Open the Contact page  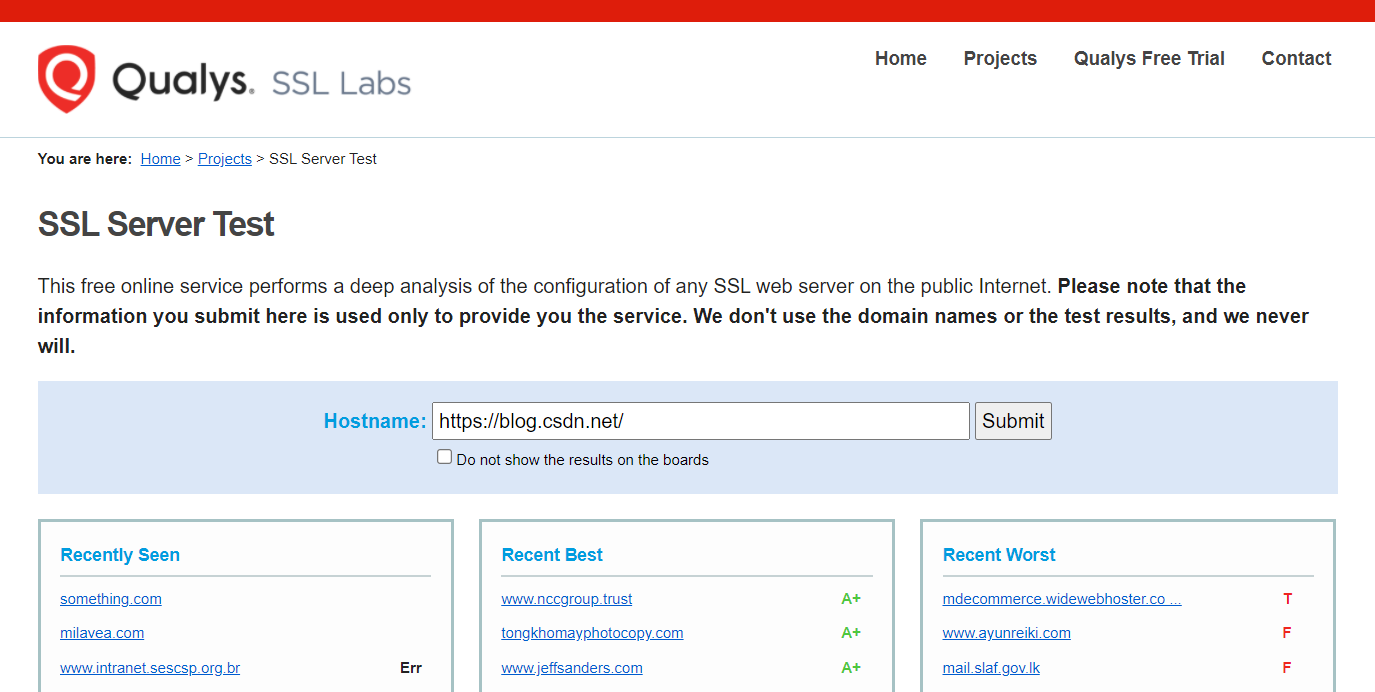click(x=1295, y=58)
